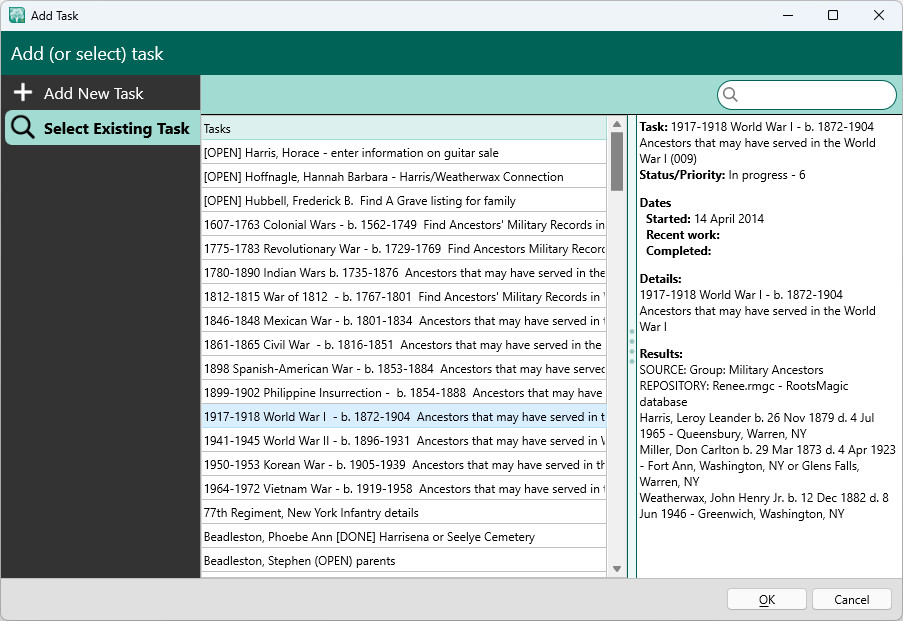Open the Add New Task tab
Viewport: 903px width, 621px height.
101,93
